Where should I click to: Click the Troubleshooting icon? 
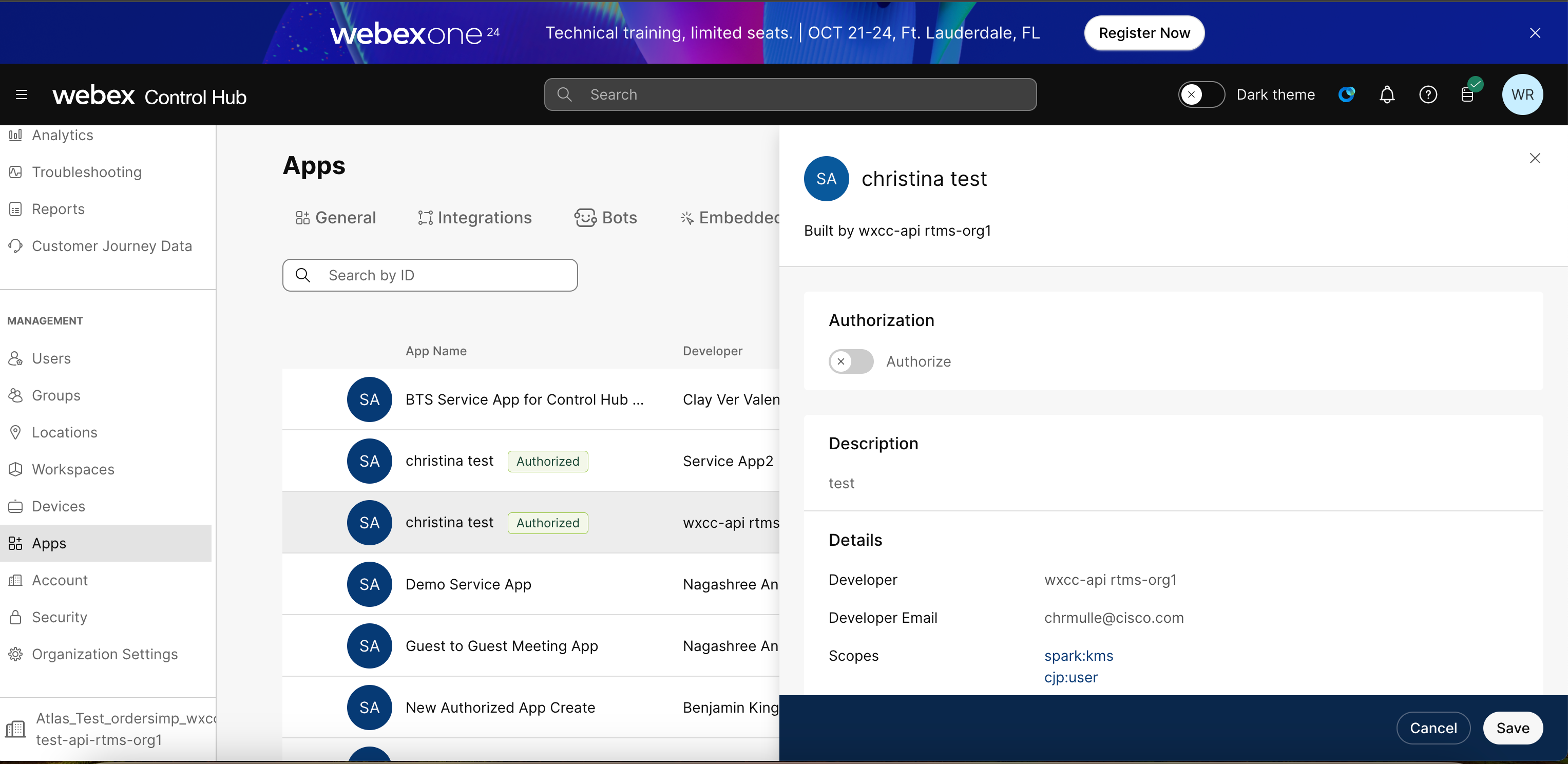pos(16,173)
